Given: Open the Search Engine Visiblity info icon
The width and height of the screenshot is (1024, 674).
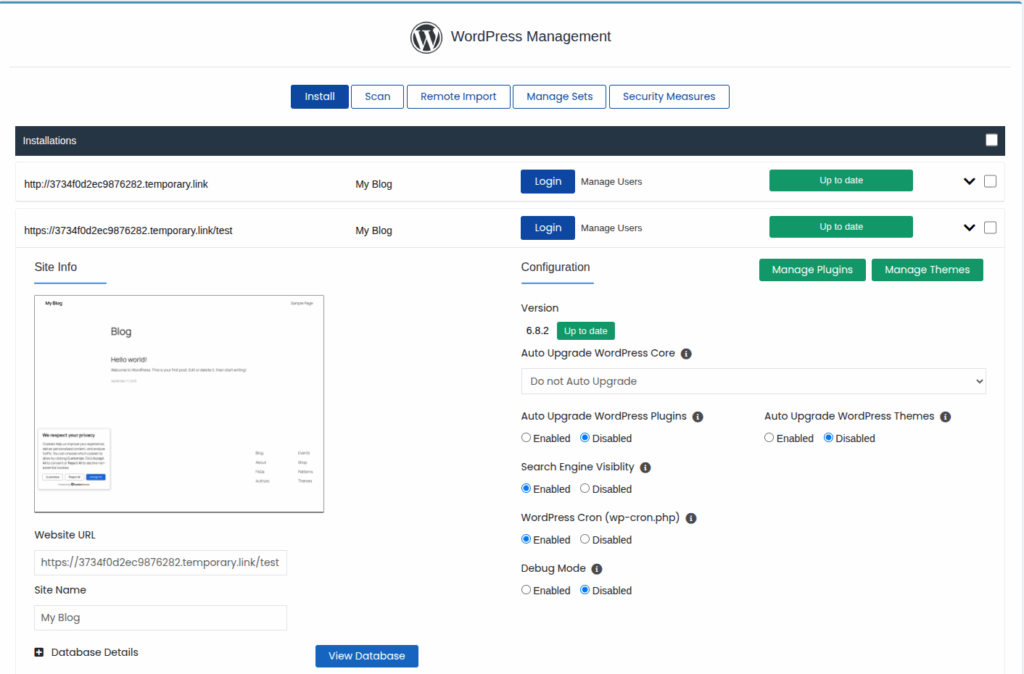Looking at the screenshot, I should 645,467.
